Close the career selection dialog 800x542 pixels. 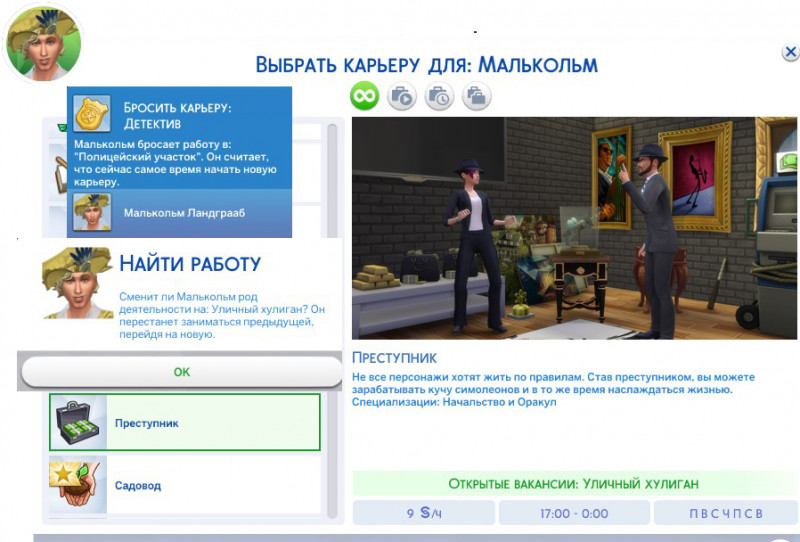tap(790, 52)
